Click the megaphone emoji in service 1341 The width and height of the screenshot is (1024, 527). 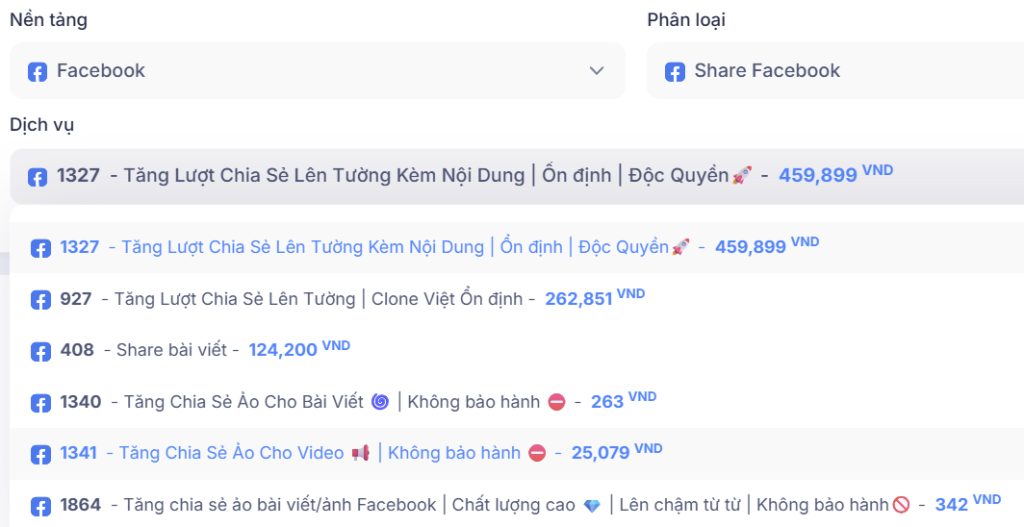(361, 454)
